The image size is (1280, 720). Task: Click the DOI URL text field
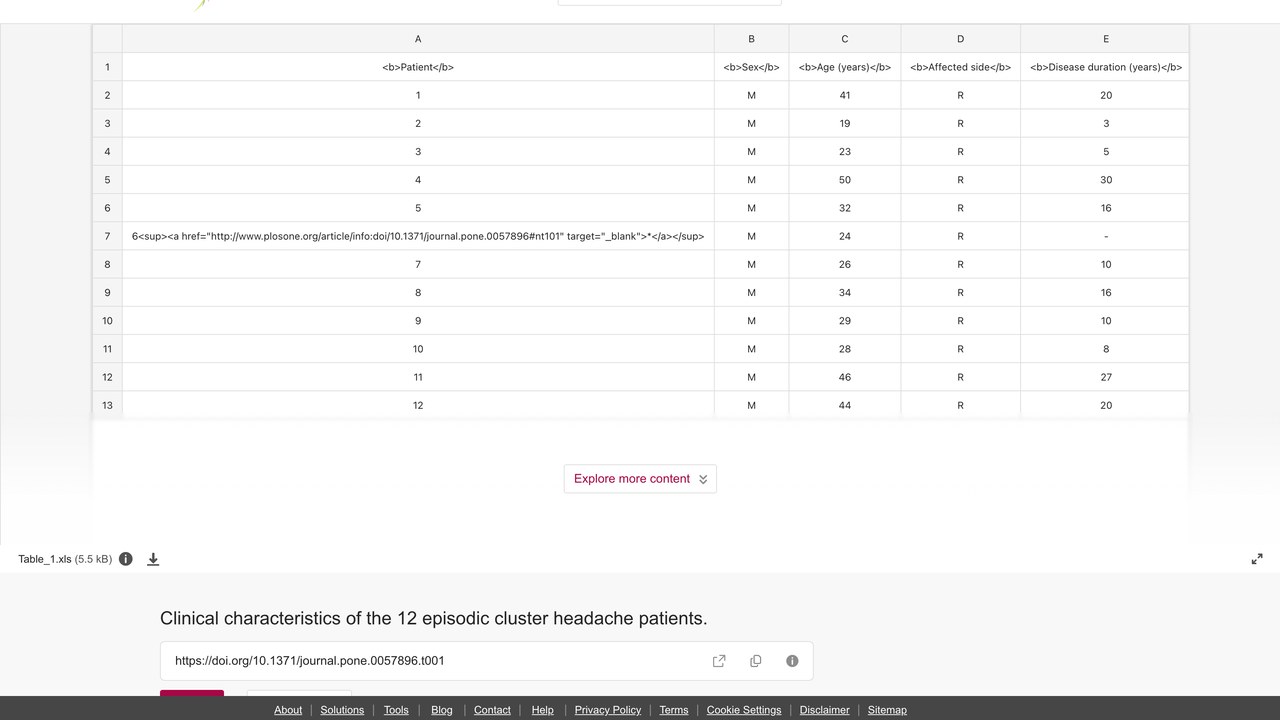pos(487,661)
